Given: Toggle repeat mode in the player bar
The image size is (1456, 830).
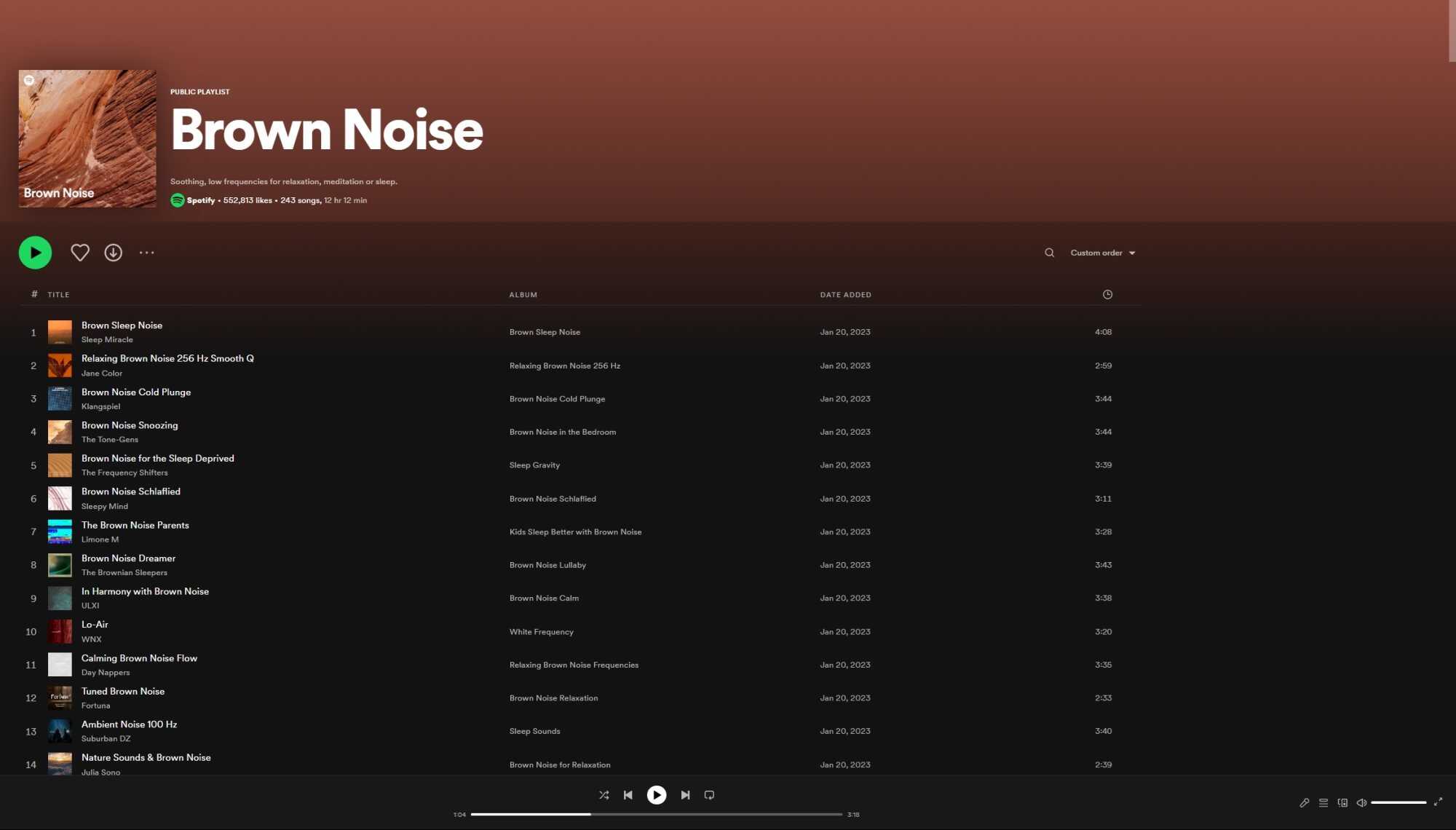Looking at the screenshot, I should (709, 795).
